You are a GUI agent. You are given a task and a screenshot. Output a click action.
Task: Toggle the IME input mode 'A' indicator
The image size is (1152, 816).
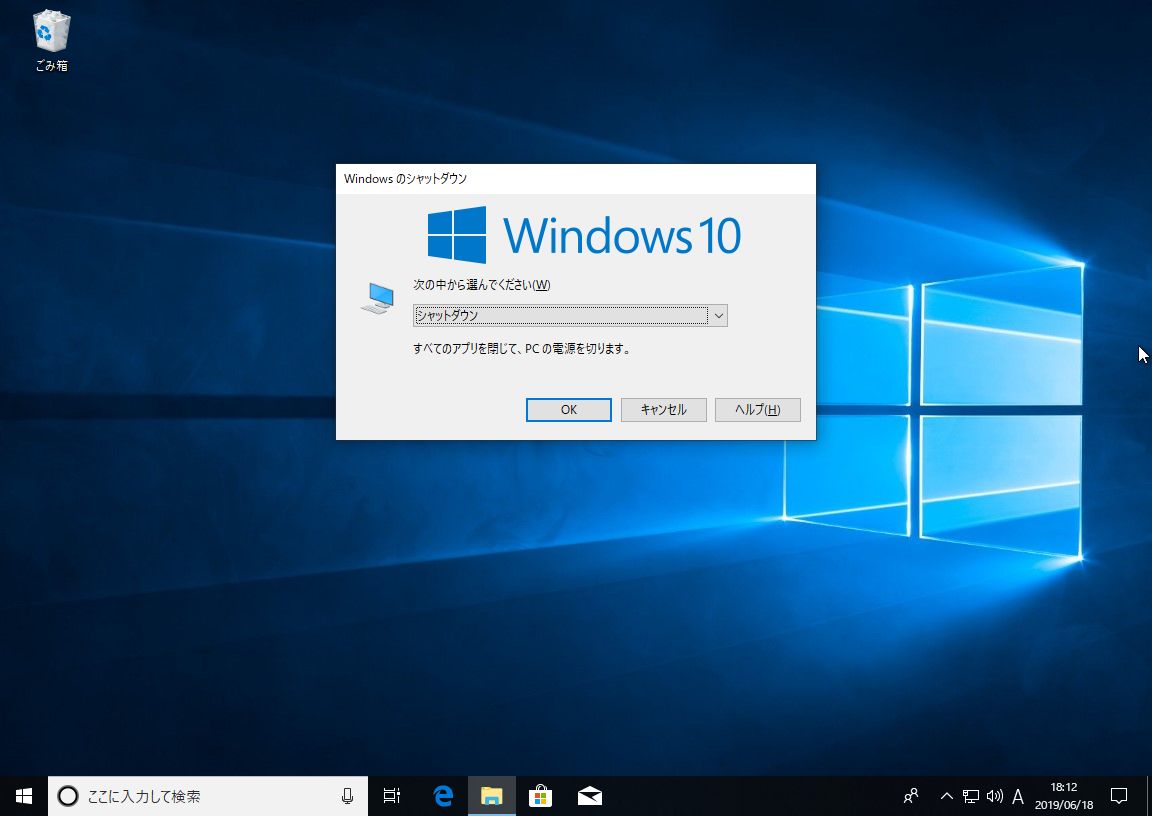1018,796
